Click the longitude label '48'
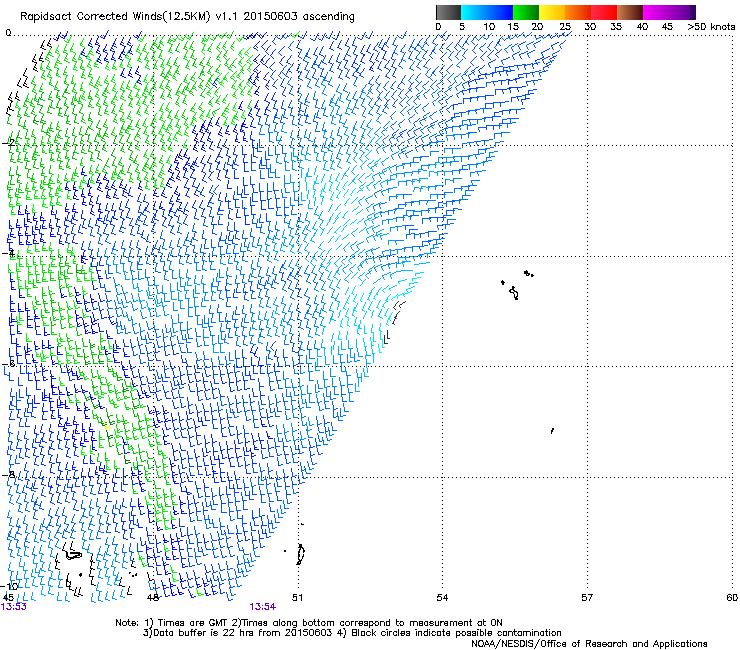This screenshot has height=650, width=740. (152, 598)
